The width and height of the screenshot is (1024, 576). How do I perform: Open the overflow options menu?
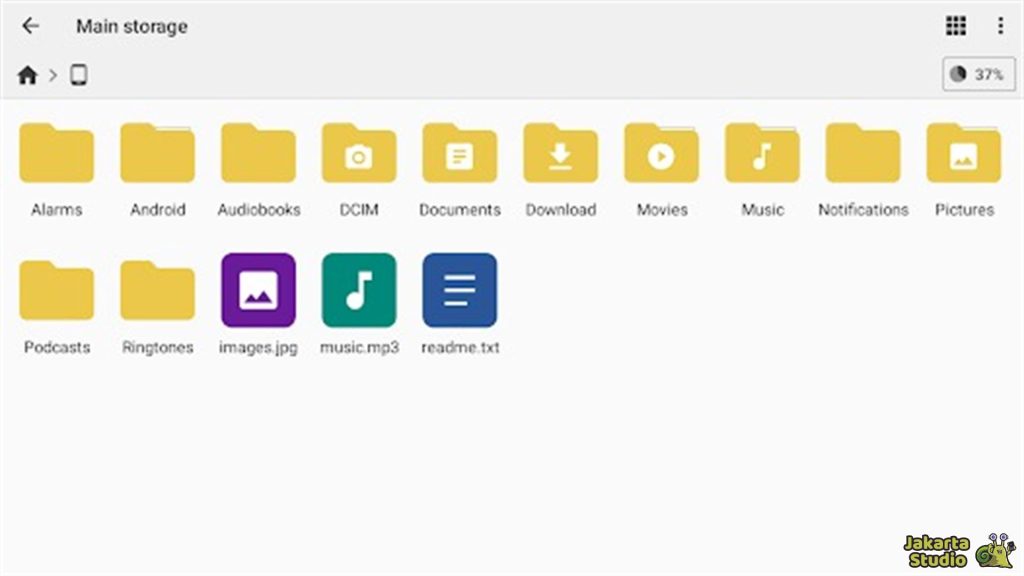click(x=999, y=25)
